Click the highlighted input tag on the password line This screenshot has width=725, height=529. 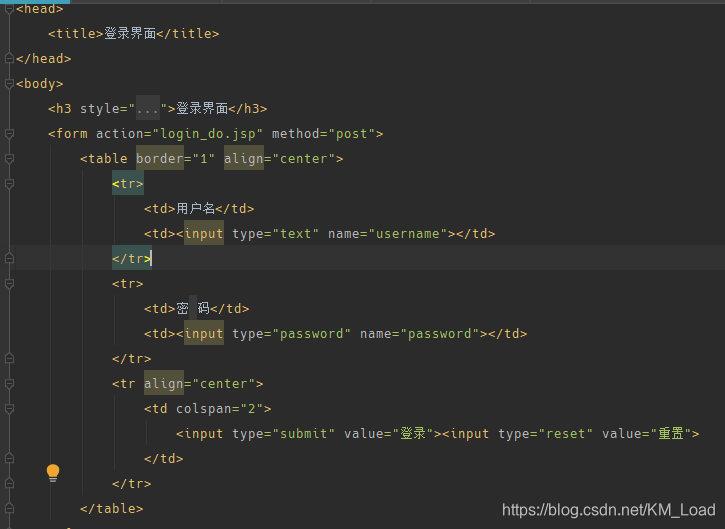(x=204, y=333)
